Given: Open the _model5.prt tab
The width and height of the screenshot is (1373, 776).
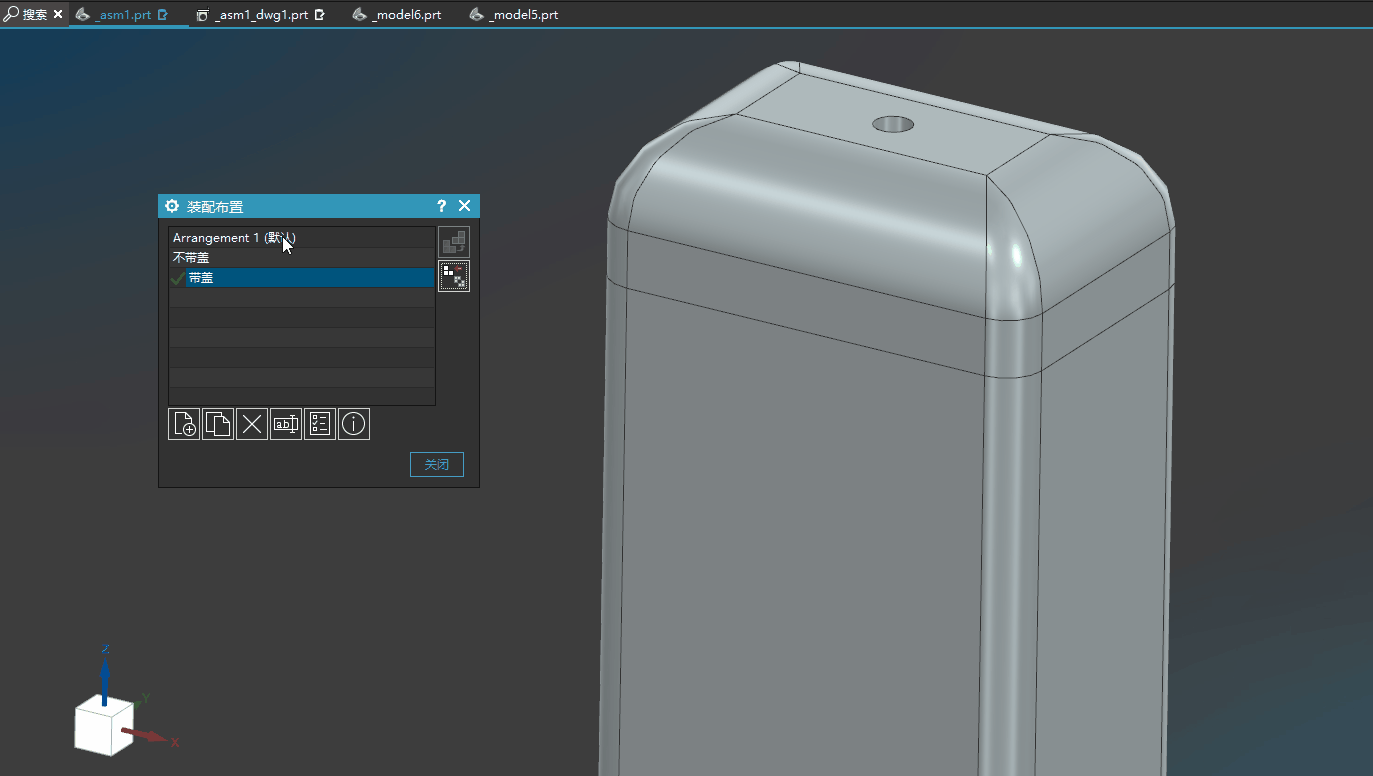Looking at the screenshot, I should click(x=523, y=15).
